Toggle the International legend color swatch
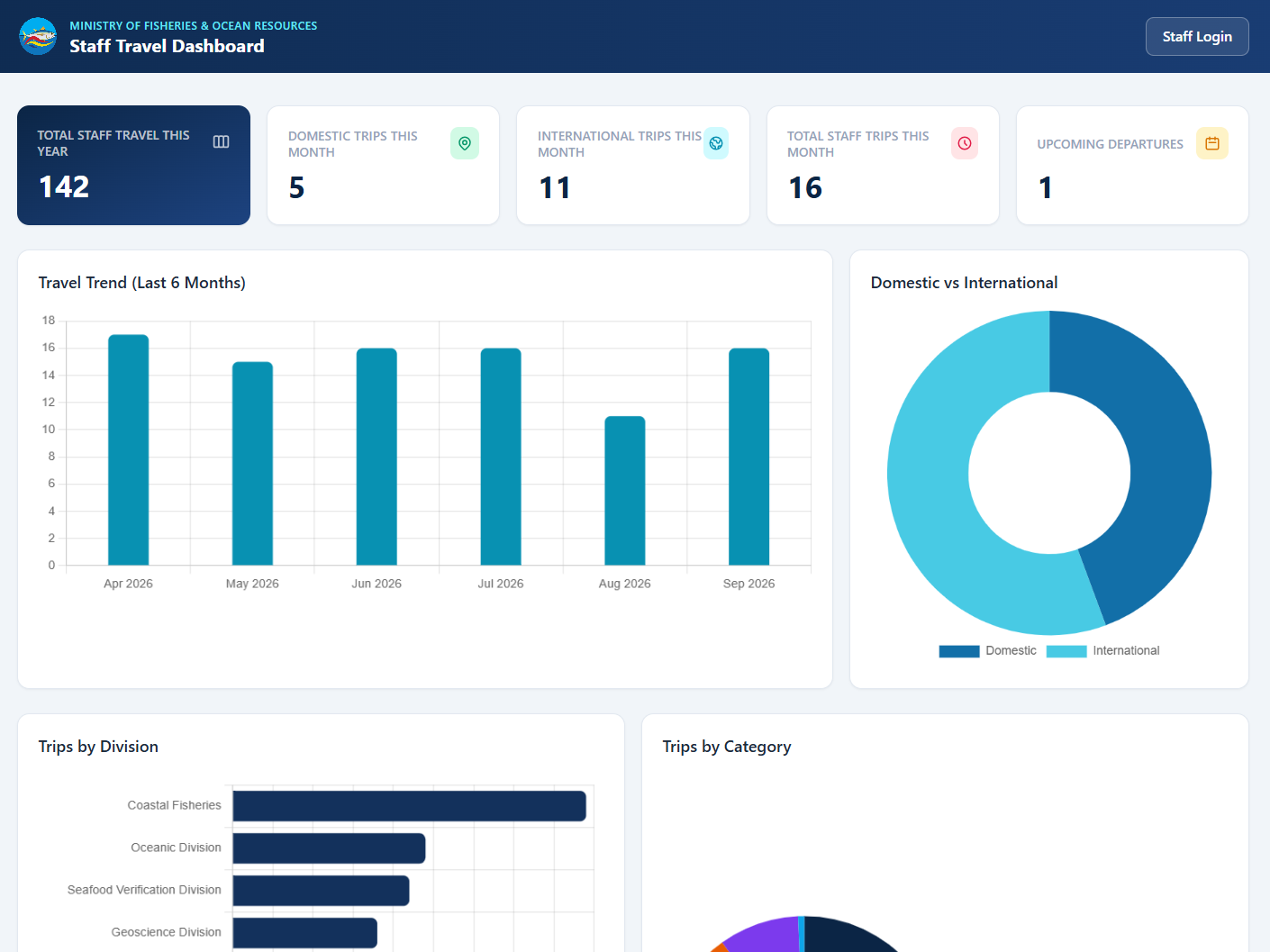 pyautogui.click(x=1066, y=651)
